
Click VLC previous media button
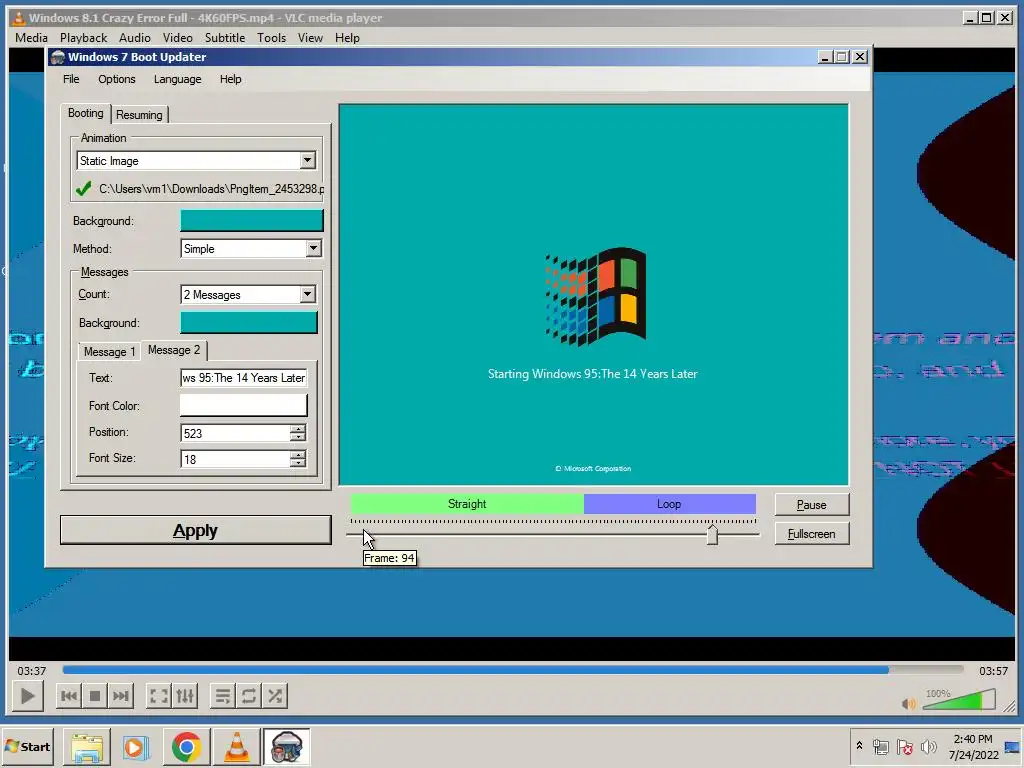tap(69, 696)
